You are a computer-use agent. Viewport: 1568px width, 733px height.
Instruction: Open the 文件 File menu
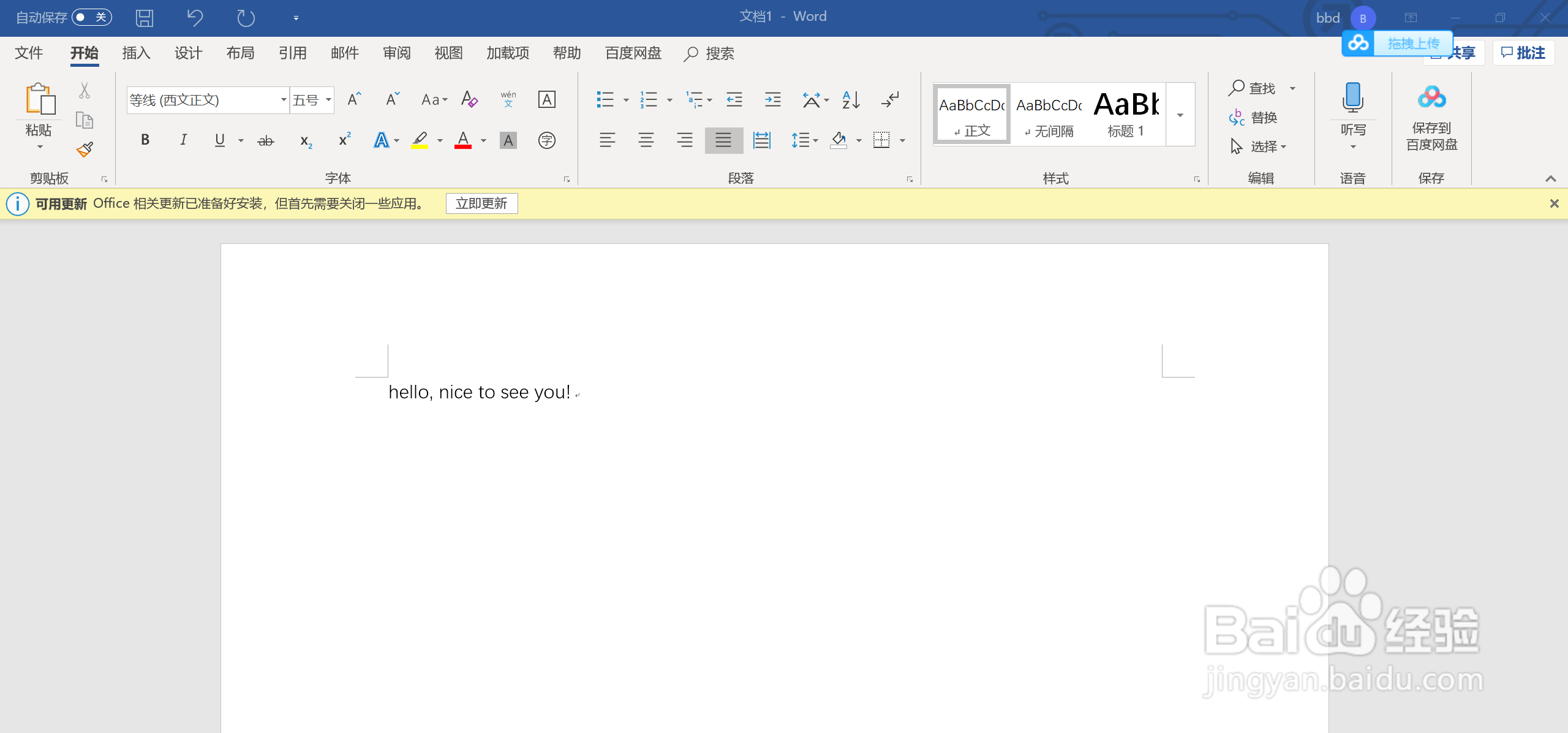tap(29, 53)
